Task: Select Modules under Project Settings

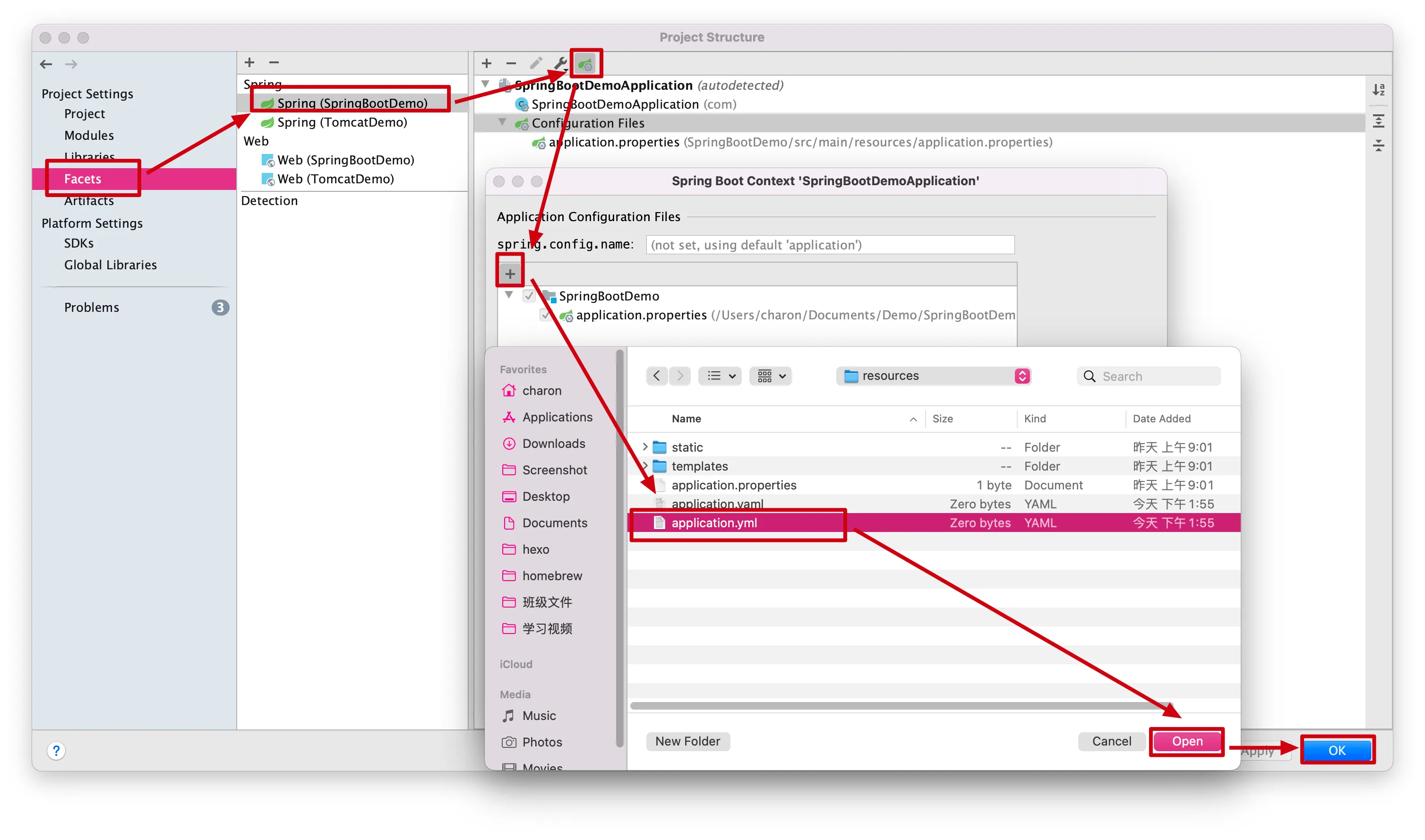Action: (x=89, y=135)
